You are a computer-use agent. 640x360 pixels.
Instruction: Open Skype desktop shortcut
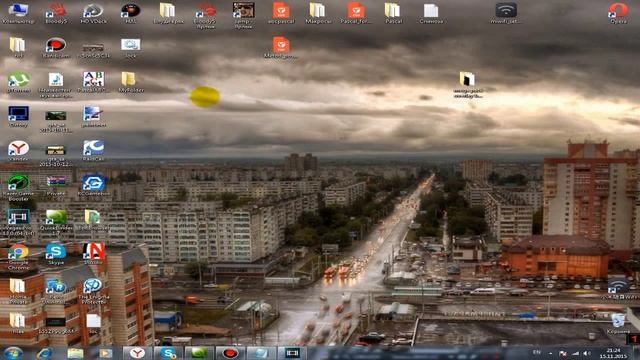[56, 254]
